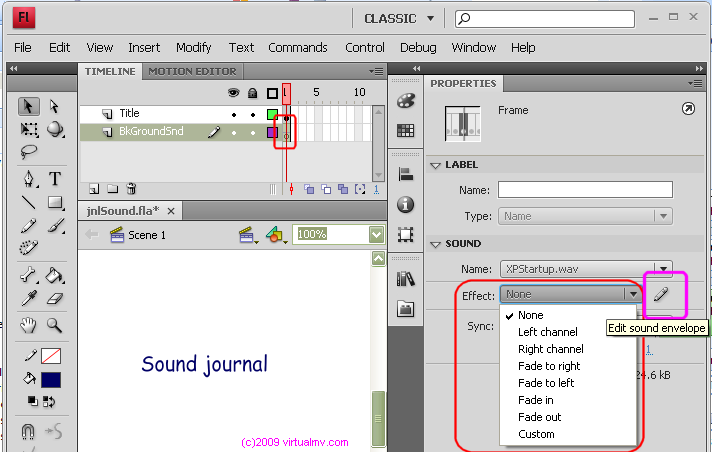
Task: Click the dark blue fill color swatch
Action: coord(51,380)
